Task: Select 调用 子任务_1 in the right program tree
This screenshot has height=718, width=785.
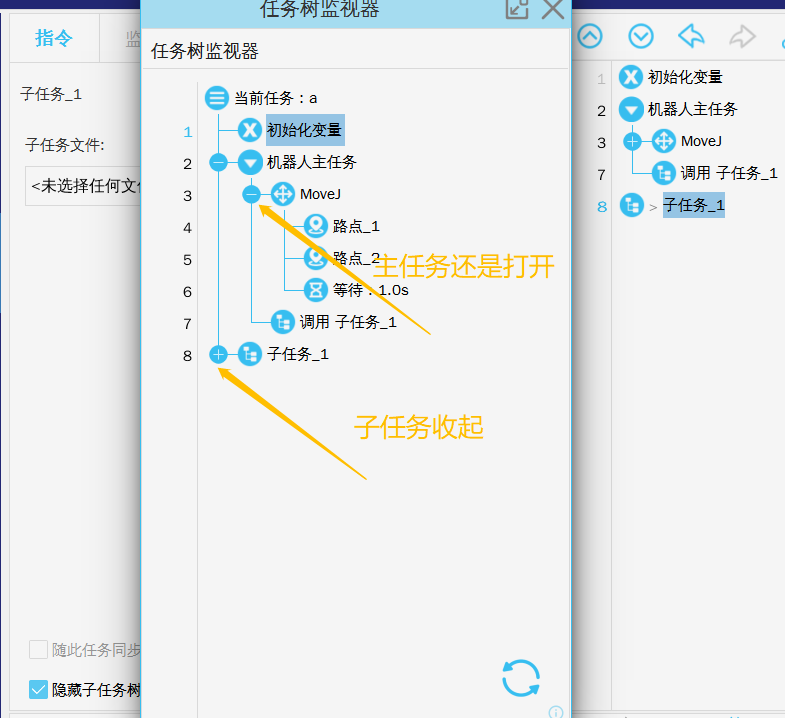Action: coord(728,173)
